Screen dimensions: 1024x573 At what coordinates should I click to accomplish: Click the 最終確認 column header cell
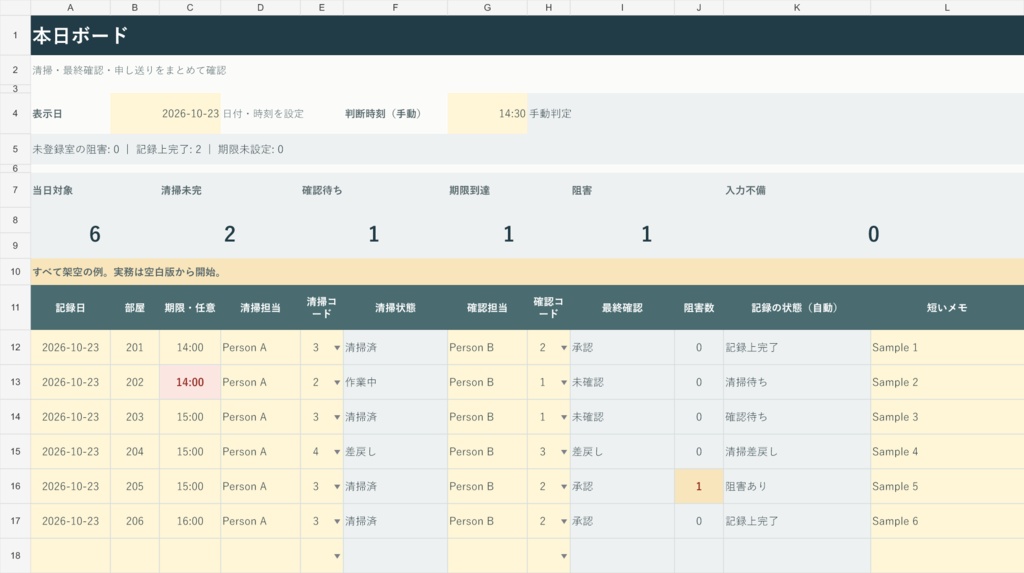[622, 308]
